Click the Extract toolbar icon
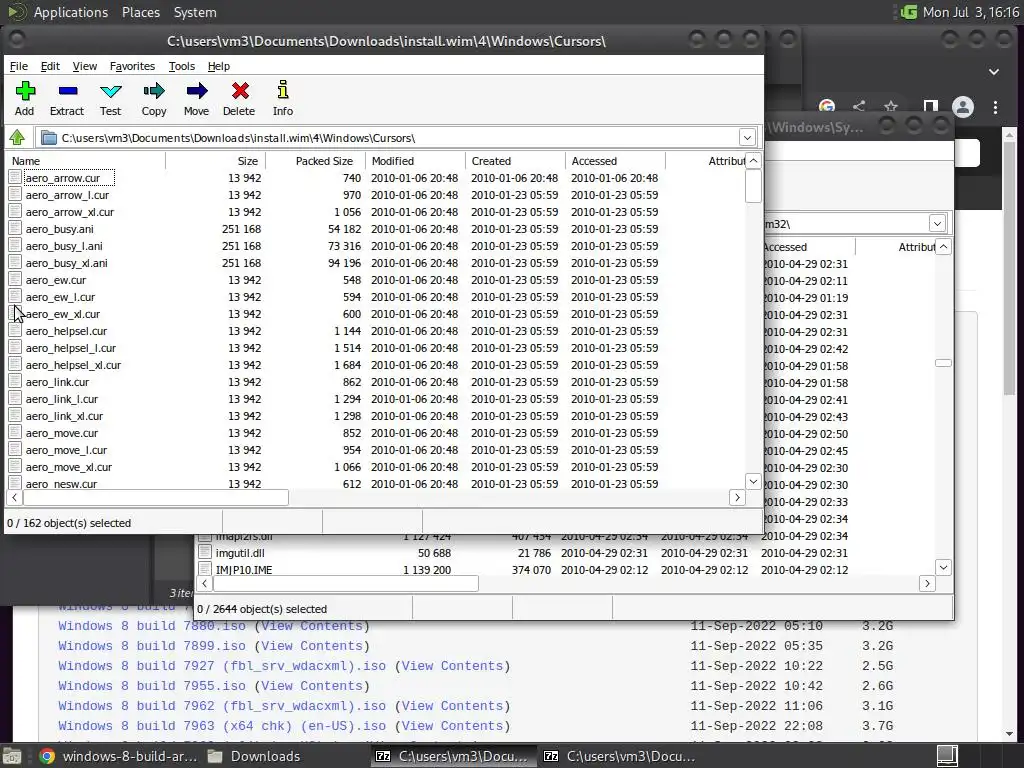 pos(67,91)
